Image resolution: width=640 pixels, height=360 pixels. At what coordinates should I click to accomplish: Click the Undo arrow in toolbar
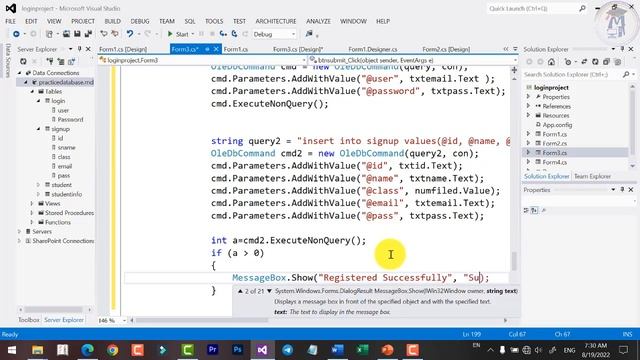[x=129, y=34]
